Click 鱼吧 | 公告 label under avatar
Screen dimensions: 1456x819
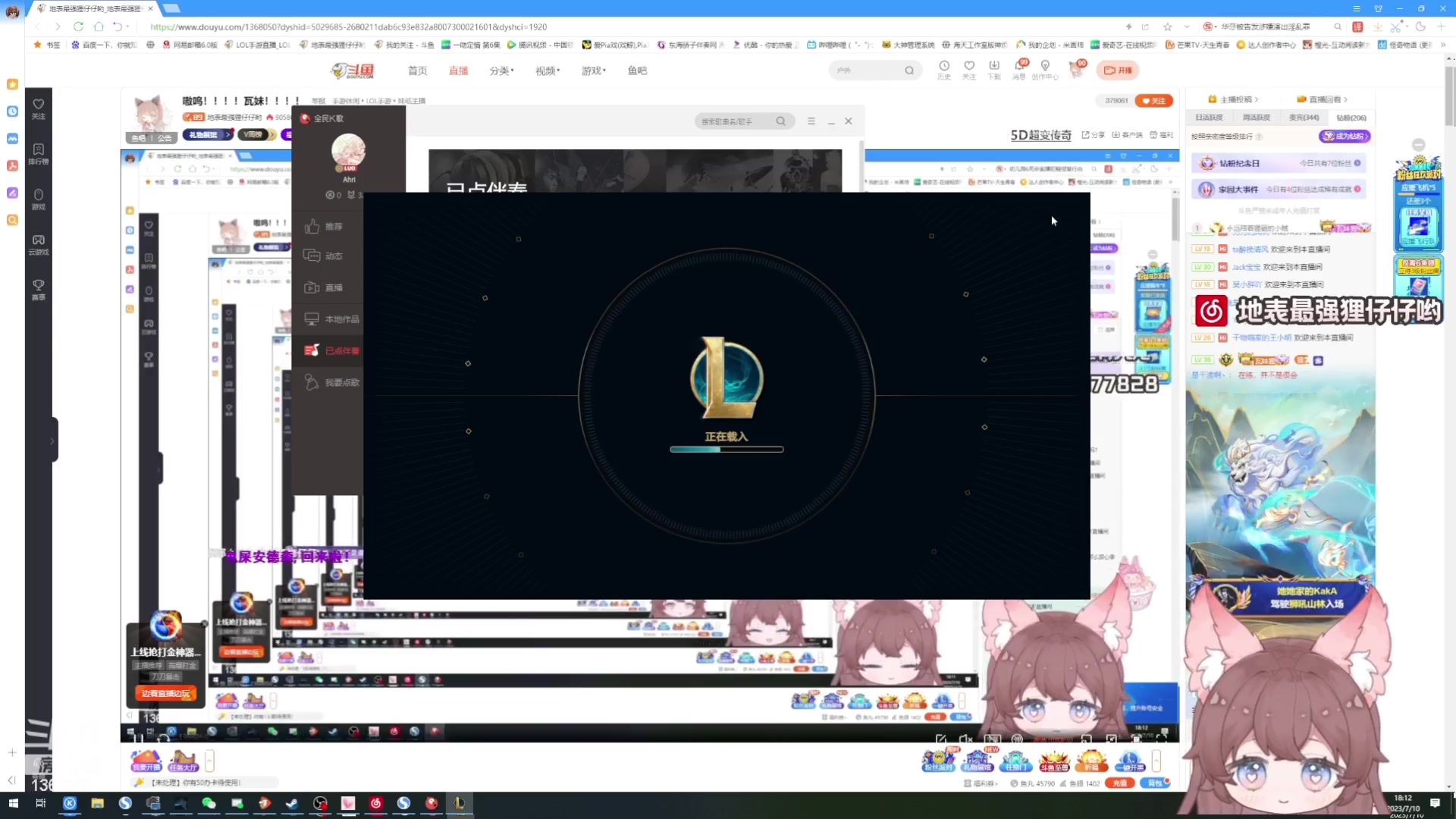[152, 138]
